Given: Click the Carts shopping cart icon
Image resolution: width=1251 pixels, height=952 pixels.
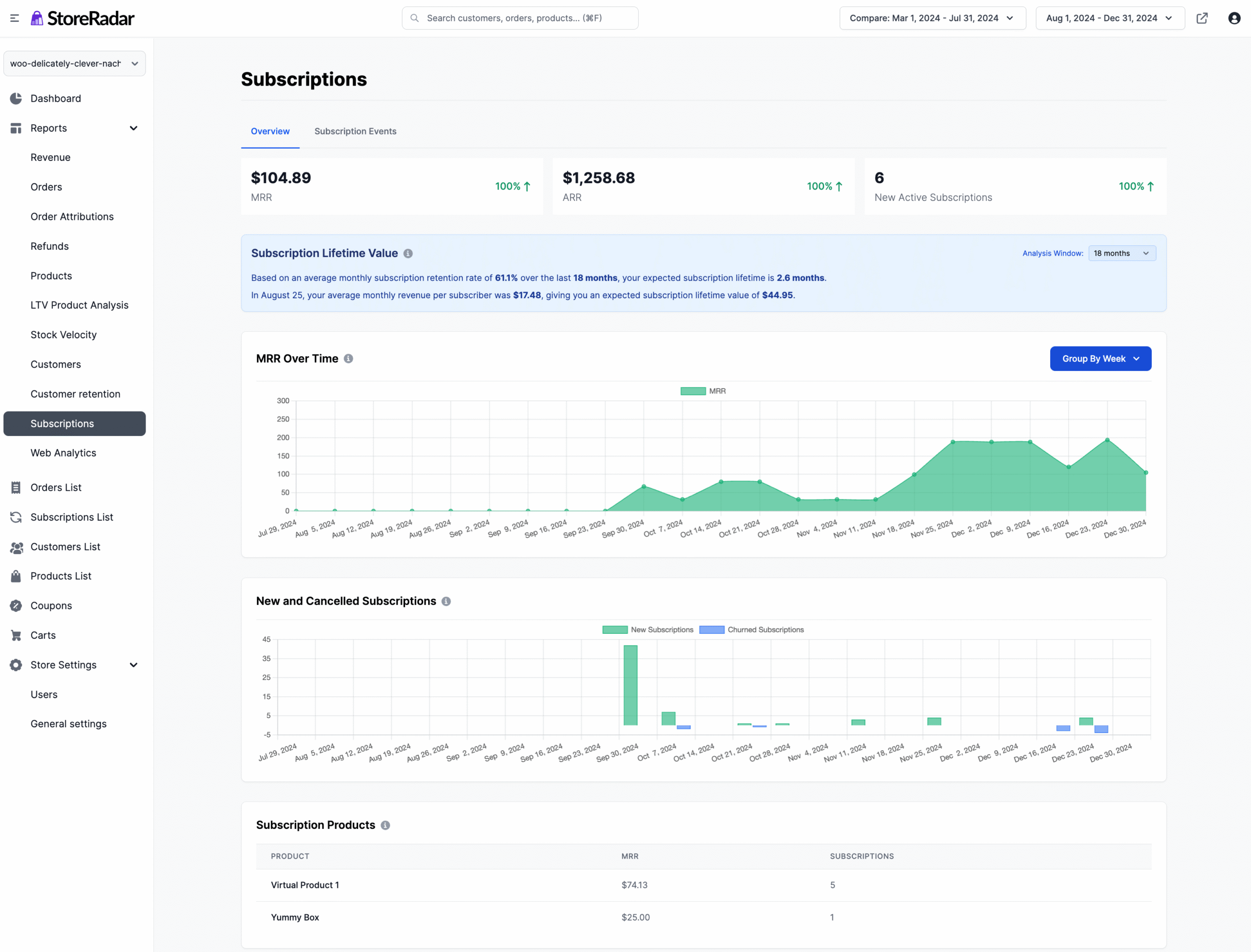Looking at the screenshot, I should click(x=17, y=635).
